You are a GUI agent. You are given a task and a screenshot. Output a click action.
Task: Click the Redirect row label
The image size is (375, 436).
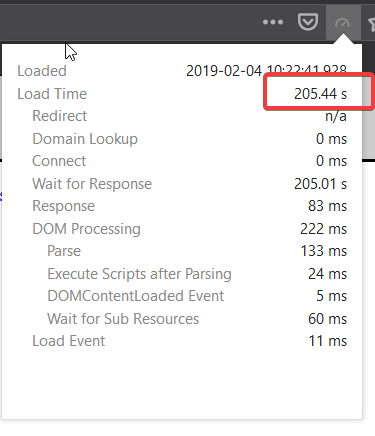click(x=60, y=116)
